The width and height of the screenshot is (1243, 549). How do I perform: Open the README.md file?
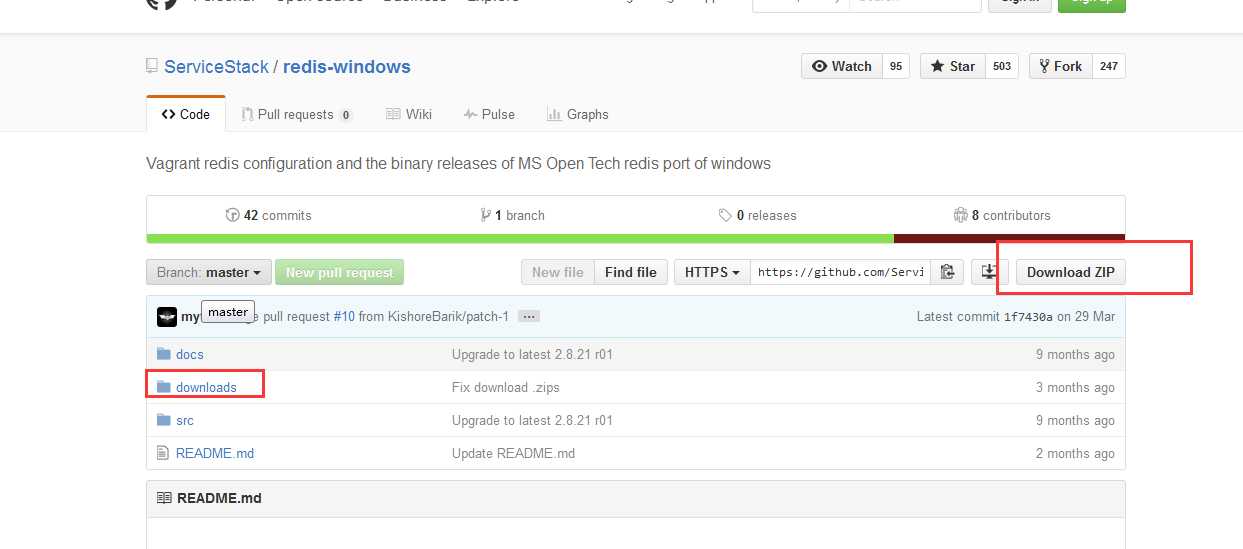(x=215, y=453)
